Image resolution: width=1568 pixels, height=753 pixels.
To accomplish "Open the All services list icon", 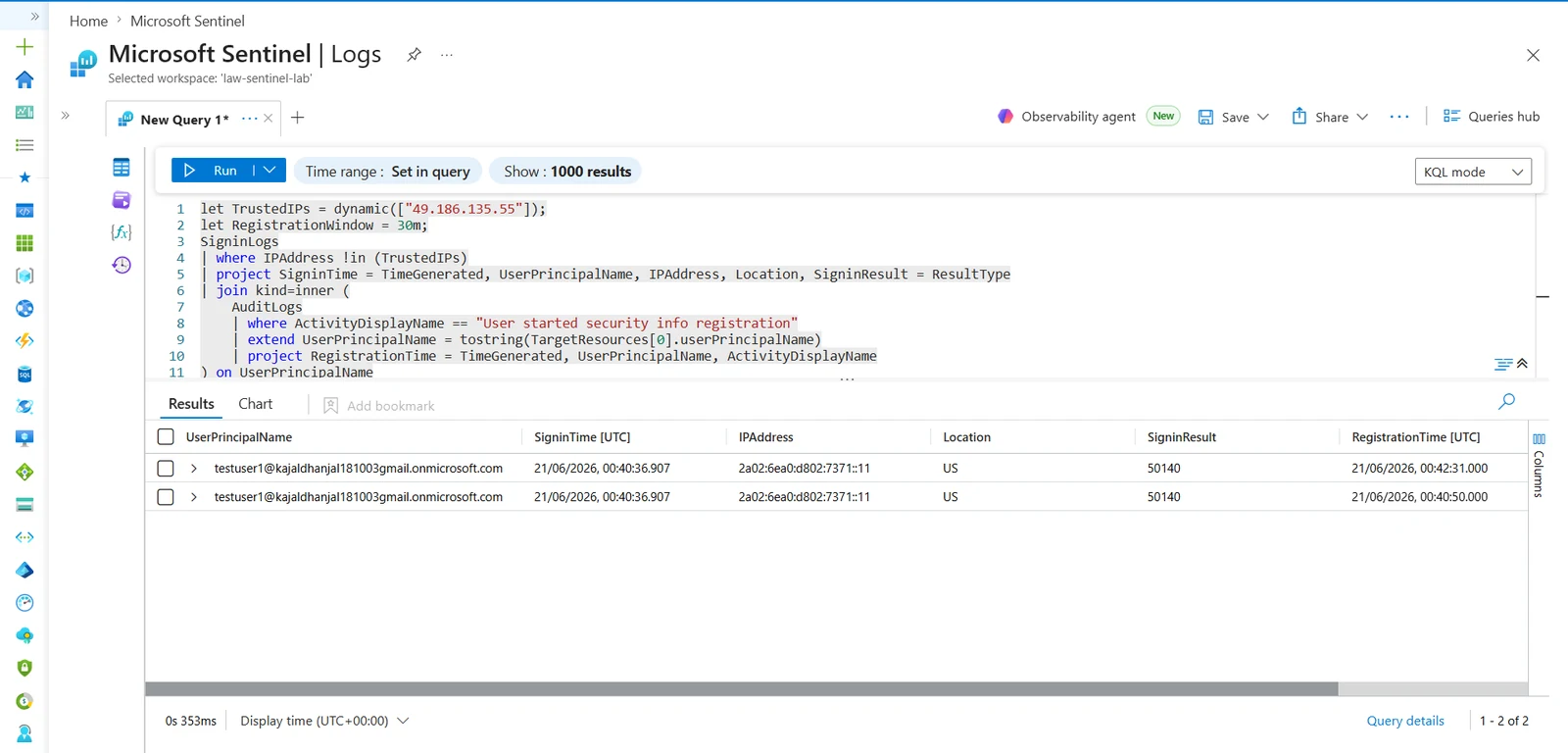I will pos(24,145).
